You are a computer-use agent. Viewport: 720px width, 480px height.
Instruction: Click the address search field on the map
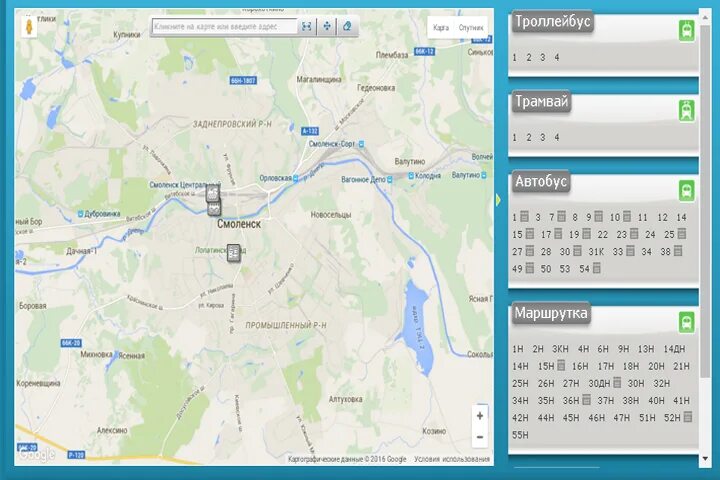(x=224, y=27)
